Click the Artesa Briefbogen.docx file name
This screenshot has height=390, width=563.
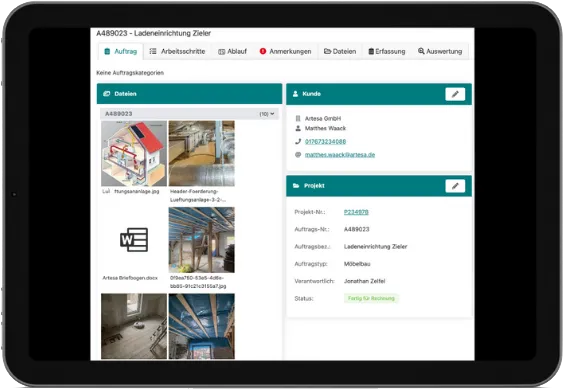(x=130, y=278)
